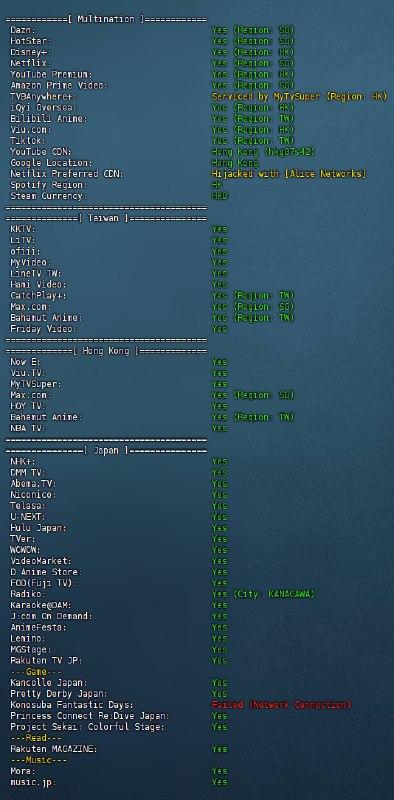Image resolution: width=394 pixels, height=800 pixels.
Task: Select the "YouTube Premium:" label
Action: 51,74
